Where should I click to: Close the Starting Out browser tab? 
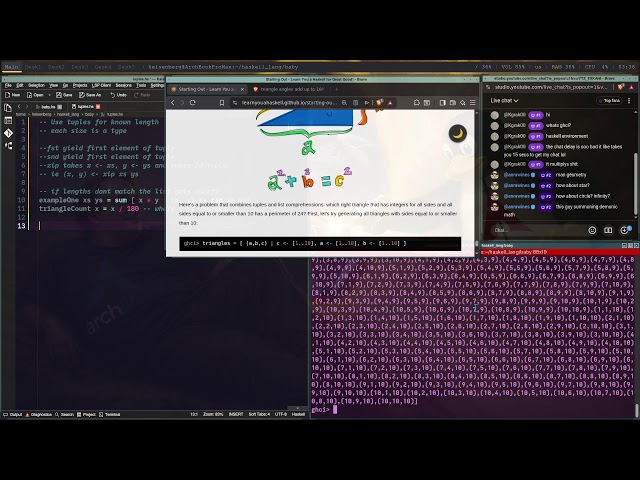(242, 89)
